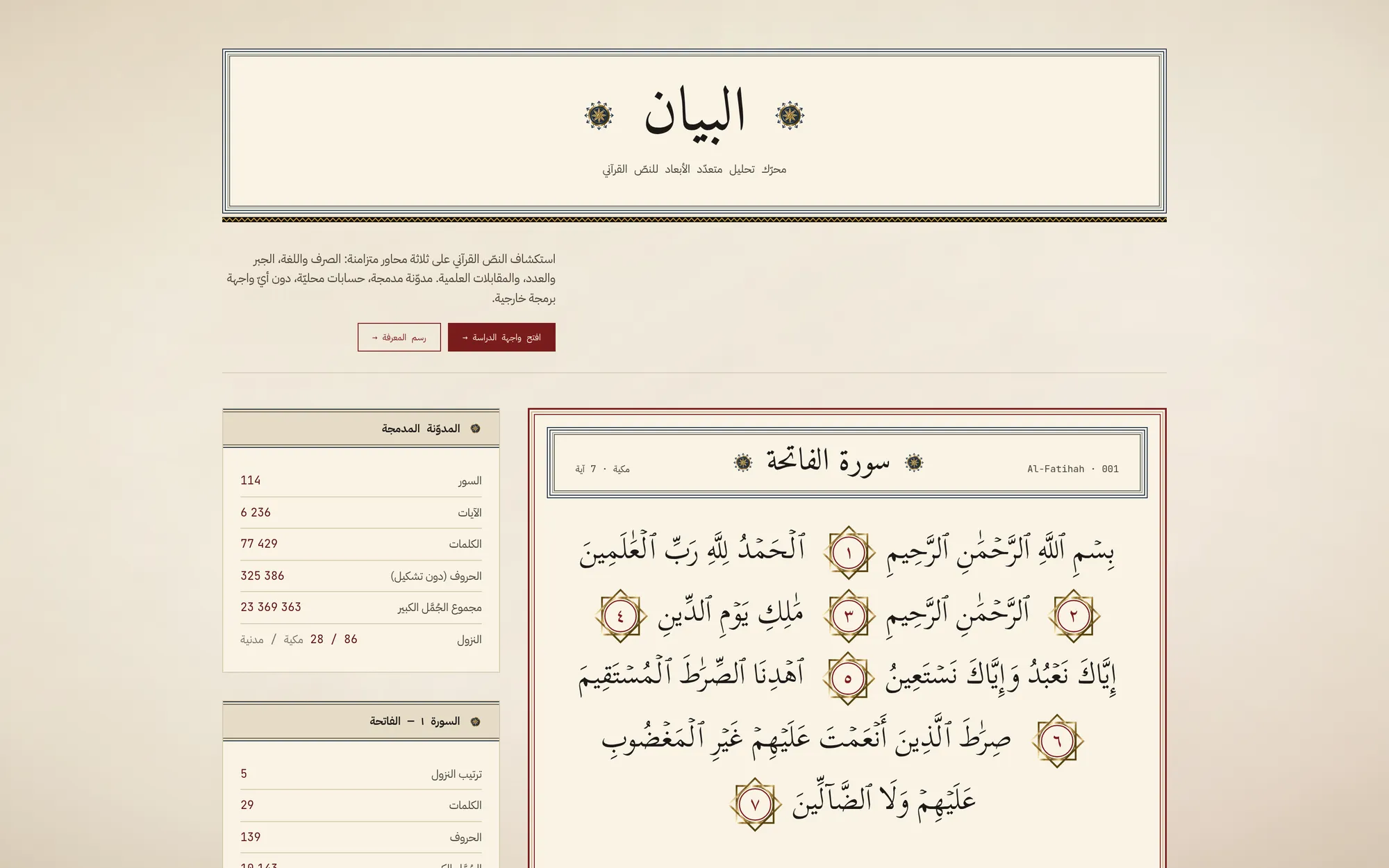The height and width of the screenshot is (868, 1389).
Task: Click verse text مالك يوم الدين
Action: [731, 613]
